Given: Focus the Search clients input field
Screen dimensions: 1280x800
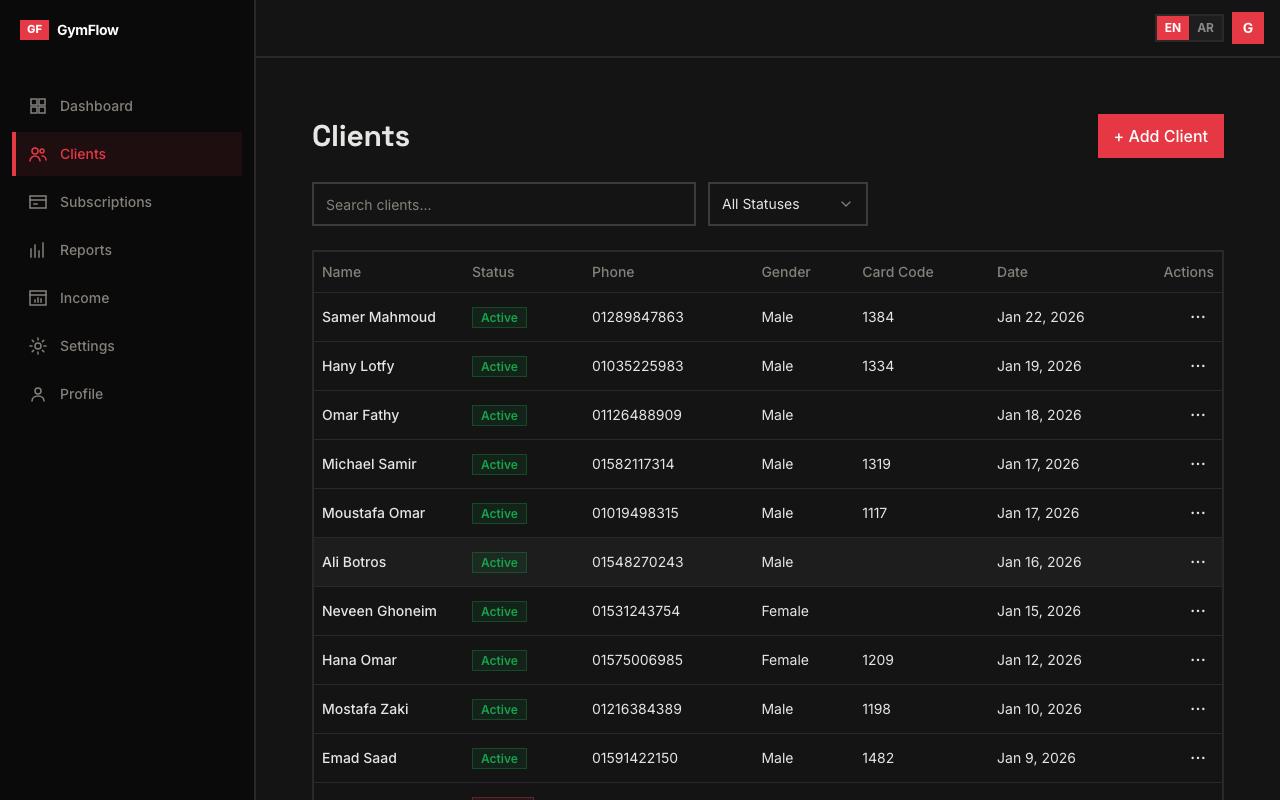Looking at the screenshot, I should [503, 204].
